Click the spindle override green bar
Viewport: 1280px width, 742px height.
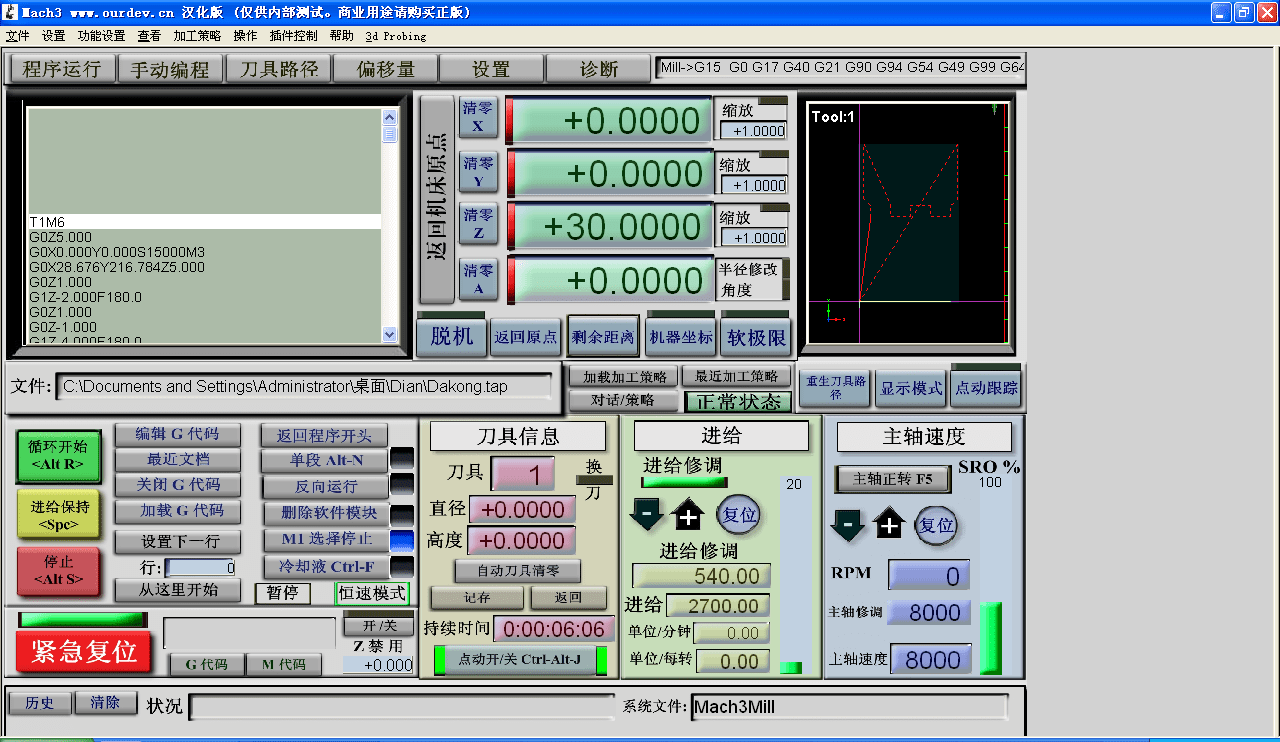pos(990,638)
